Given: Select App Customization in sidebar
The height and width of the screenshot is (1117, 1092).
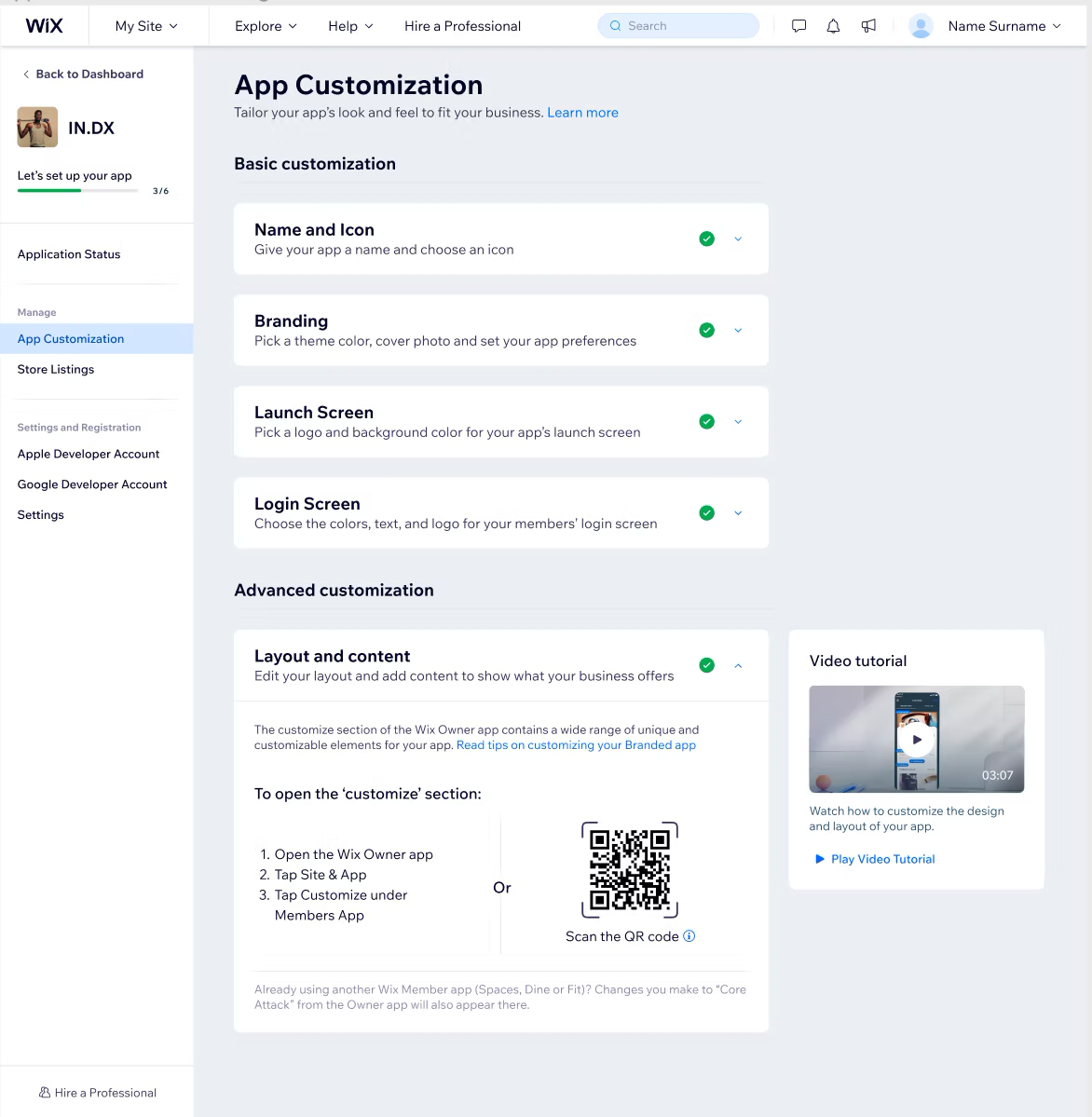Looking at the screenshot, I should [x=96, y=338].
